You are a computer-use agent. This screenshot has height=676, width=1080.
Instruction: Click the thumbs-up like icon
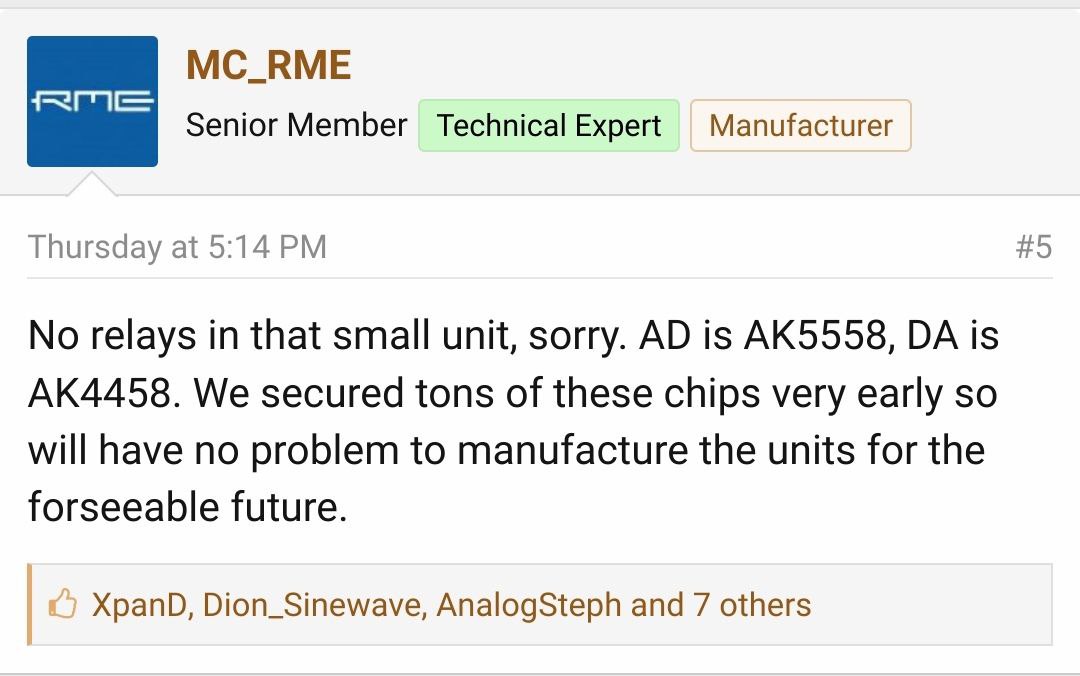63,605
